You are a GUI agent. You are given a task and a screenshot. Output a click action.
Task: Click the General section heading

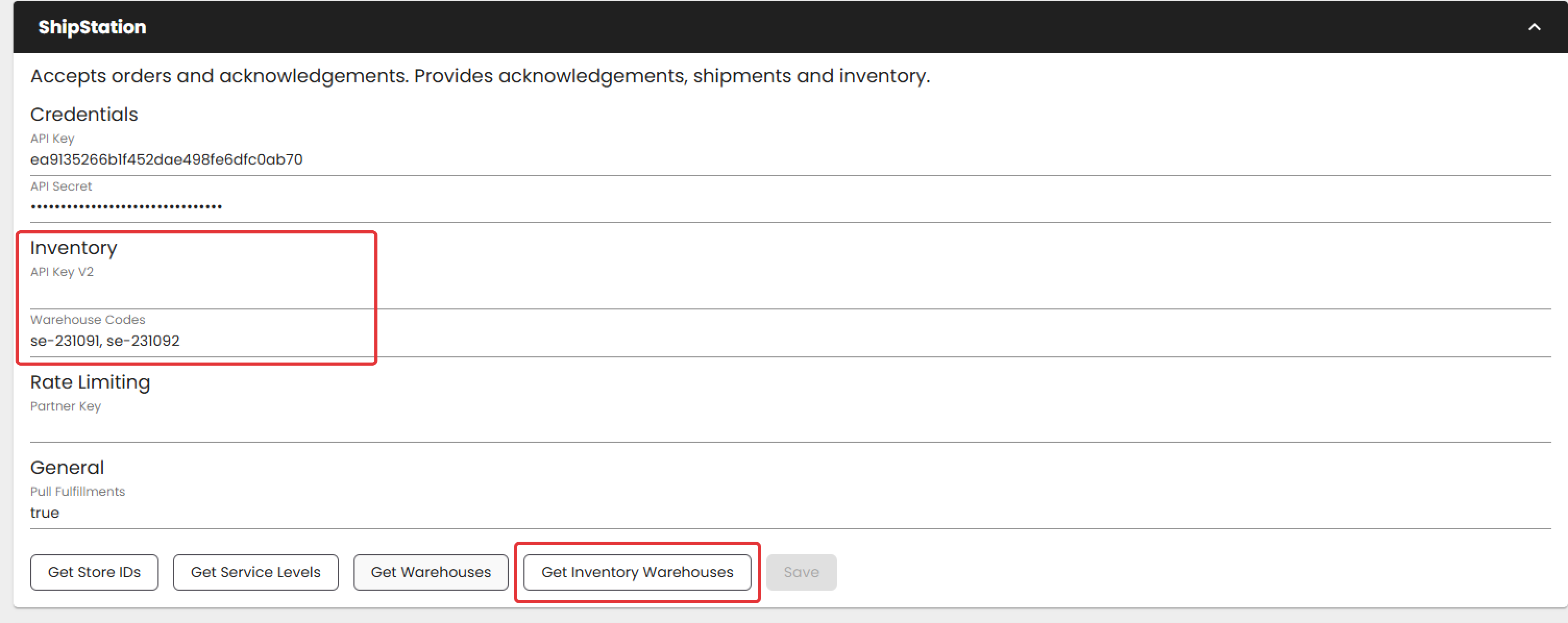(x=67, y=467)
